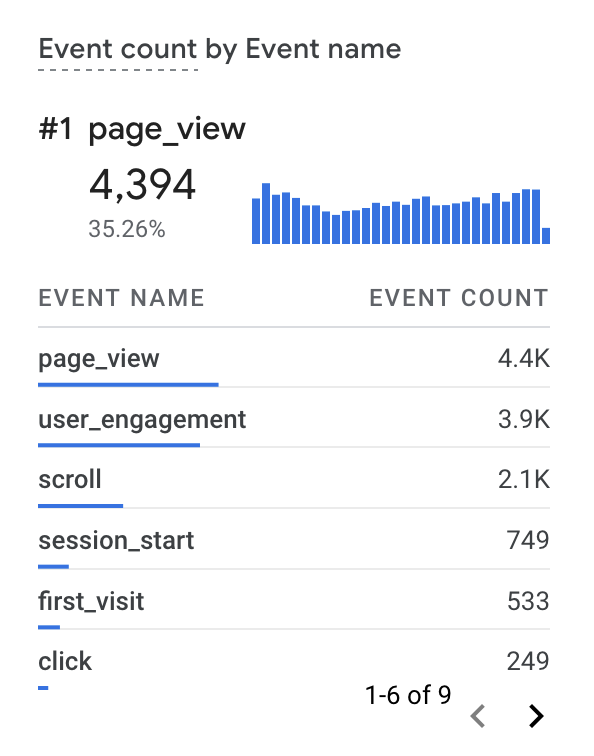594x756 pixels.
Task: Click the 1-6 of 9 pagination label
Action: click(x=408, y=695)
